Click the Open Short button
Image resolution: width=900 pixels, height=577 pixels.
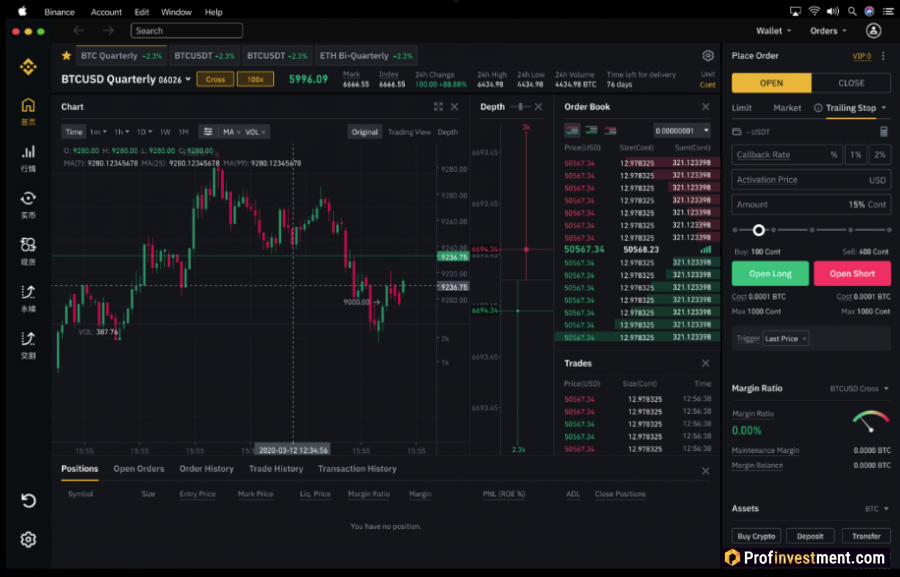[852, 274]
